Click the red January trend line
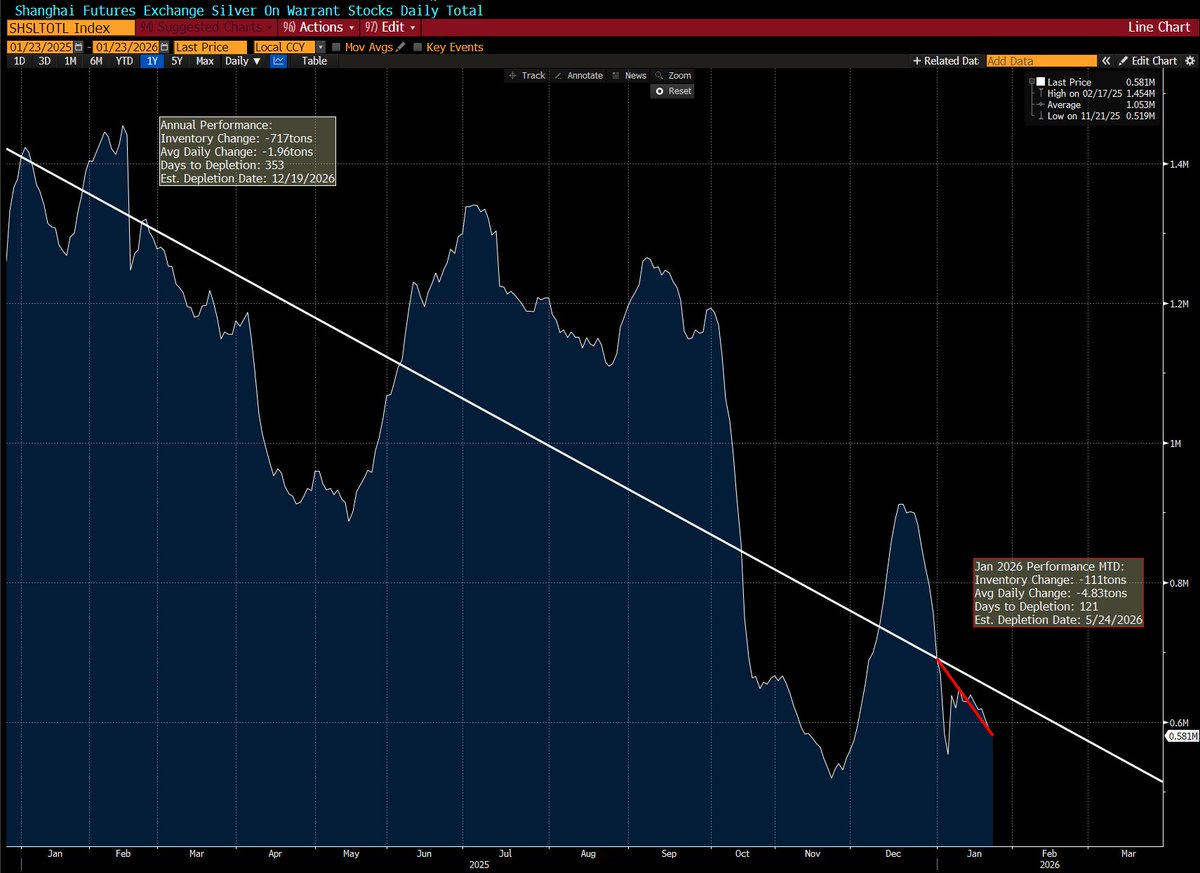This screenshot has width=1200, height=873. [965, 697]
